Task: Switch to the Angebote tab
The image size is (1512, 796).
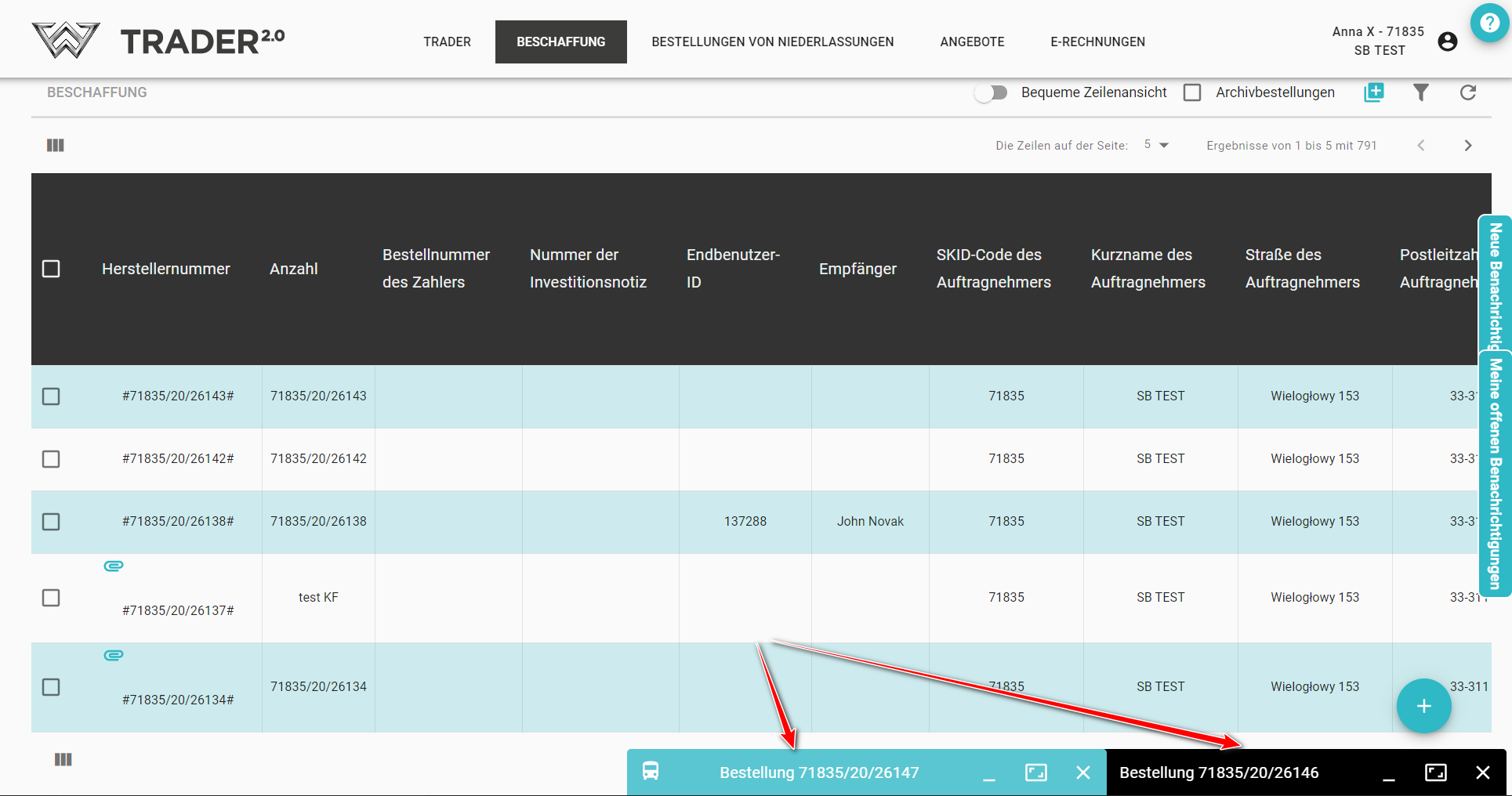Action: pos(972,42)
